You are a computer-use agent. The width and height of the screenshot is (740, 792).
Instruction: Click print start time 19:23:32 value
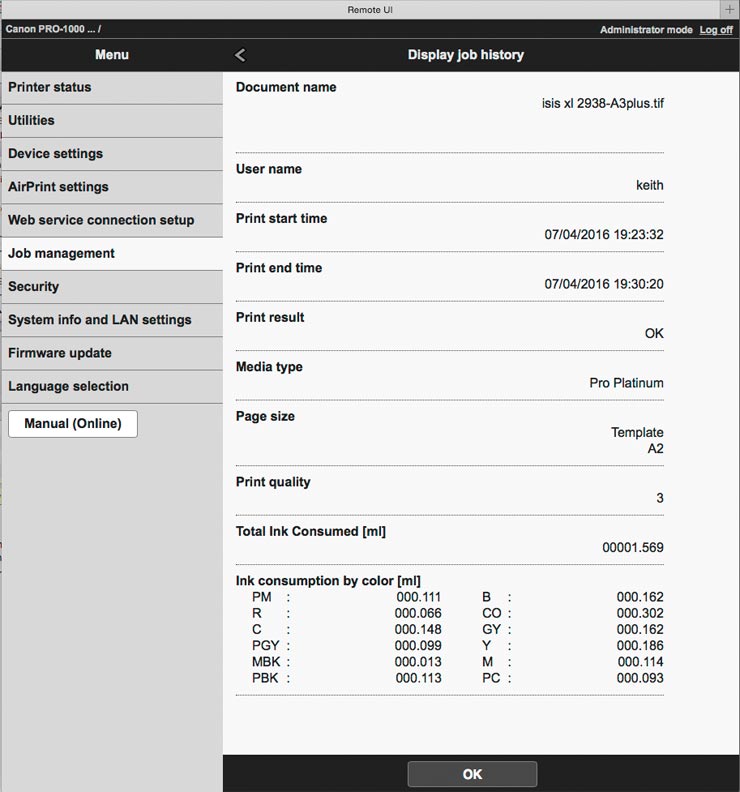tap(604, 235)
